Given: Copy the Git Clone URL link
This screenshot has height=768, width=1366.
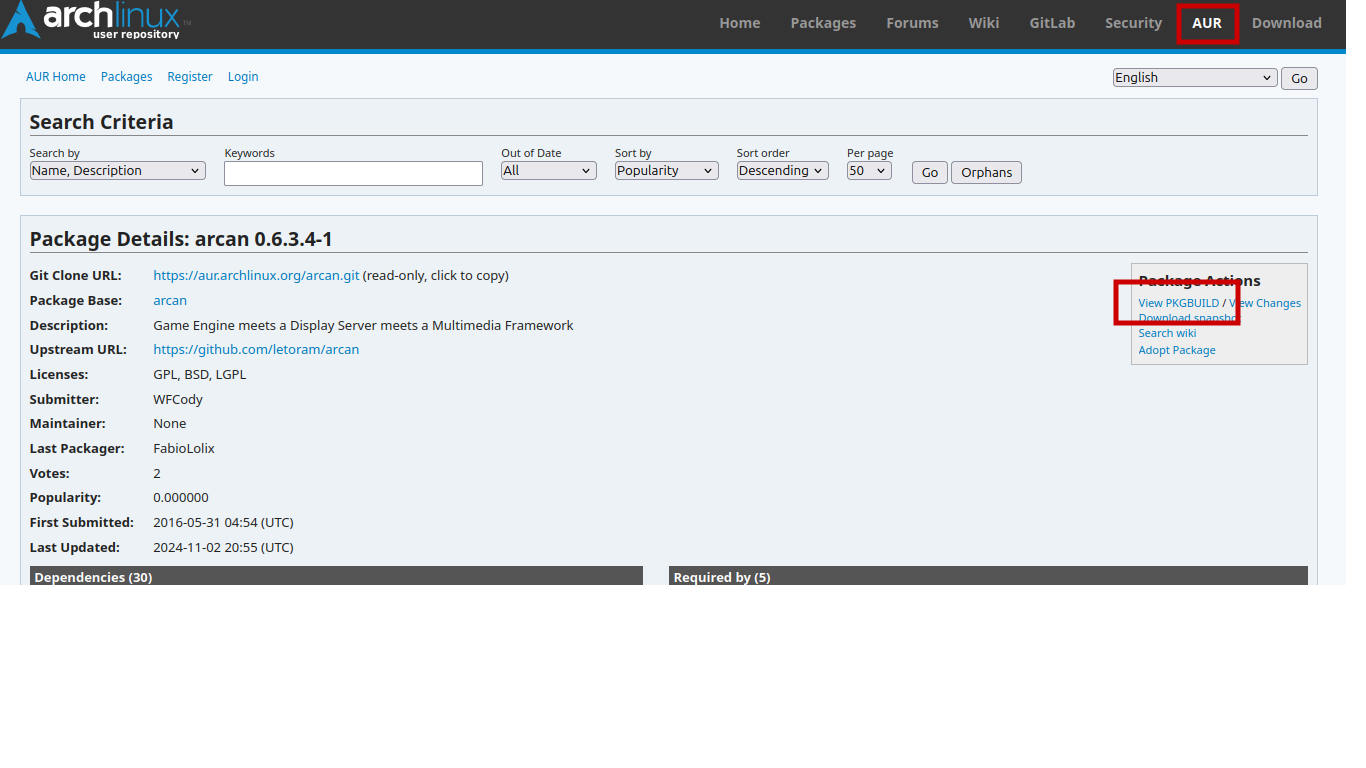Looking at the screenshot, I should [x=256, y=276].
